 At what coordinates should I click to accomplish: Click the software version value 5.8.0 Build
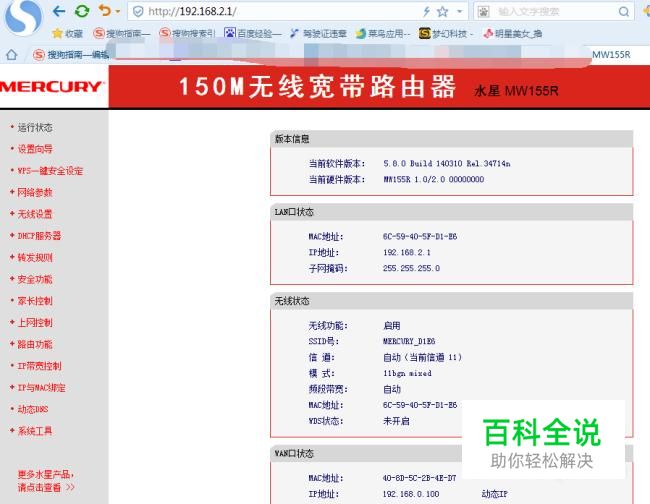(x=446, y=164)
